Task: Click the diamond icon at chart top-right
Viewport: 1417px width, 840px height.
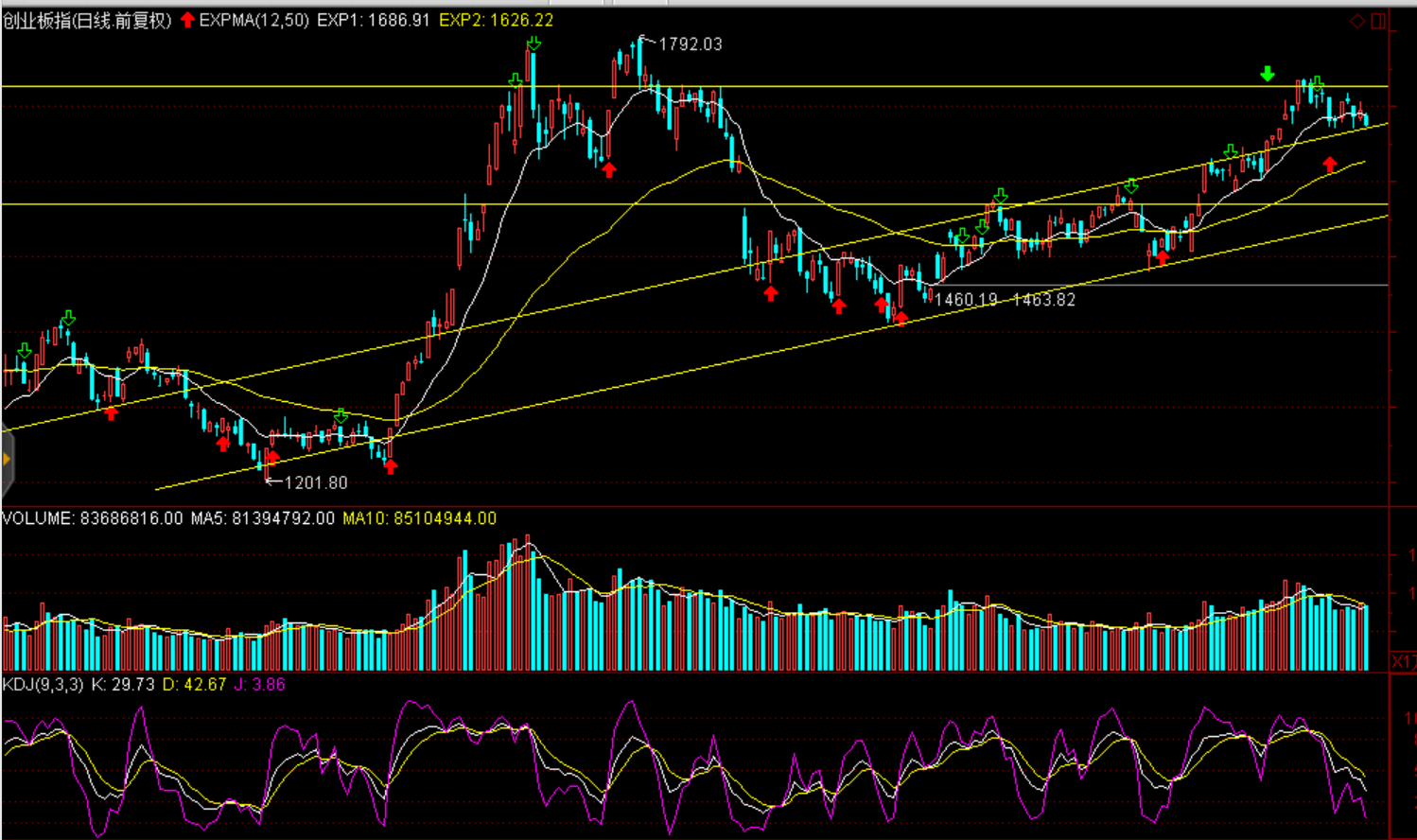Action: (x=1357, y=21)
